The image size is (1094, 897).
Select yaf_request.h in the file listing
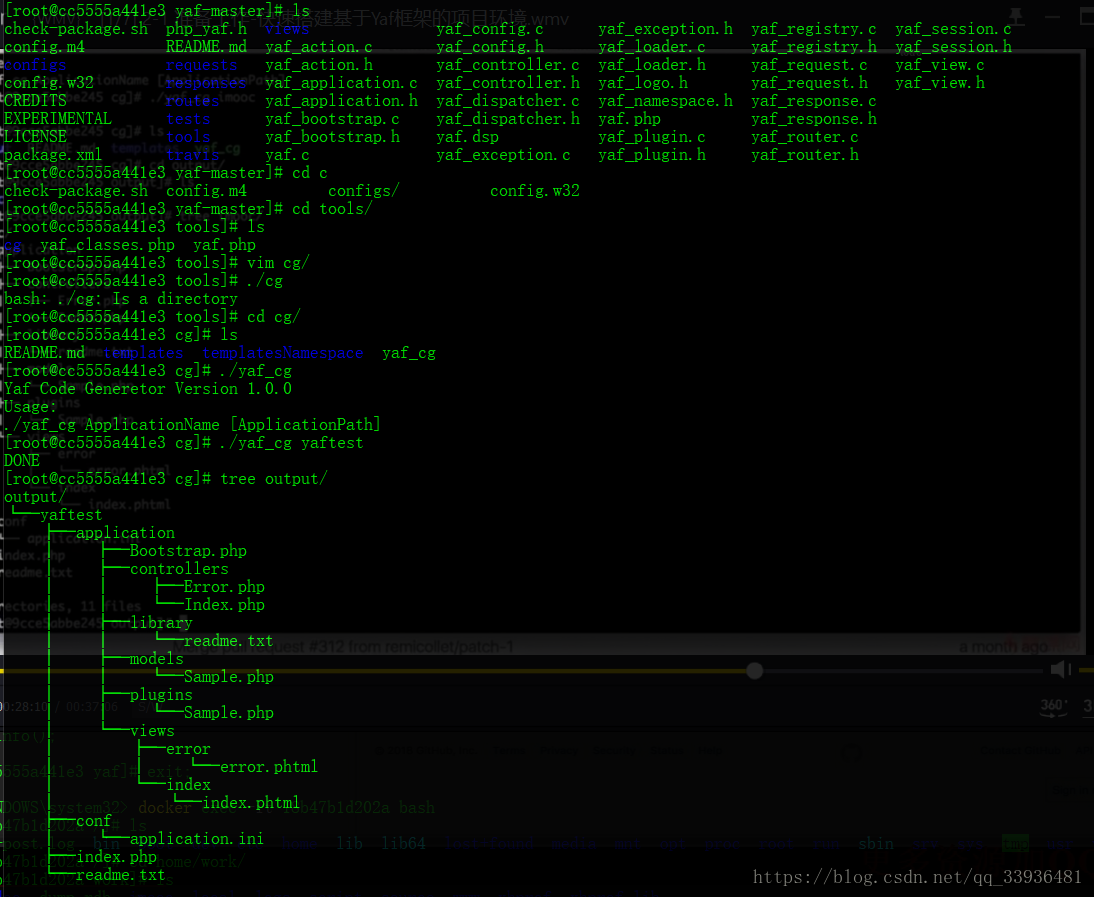[x=809, y=83]
